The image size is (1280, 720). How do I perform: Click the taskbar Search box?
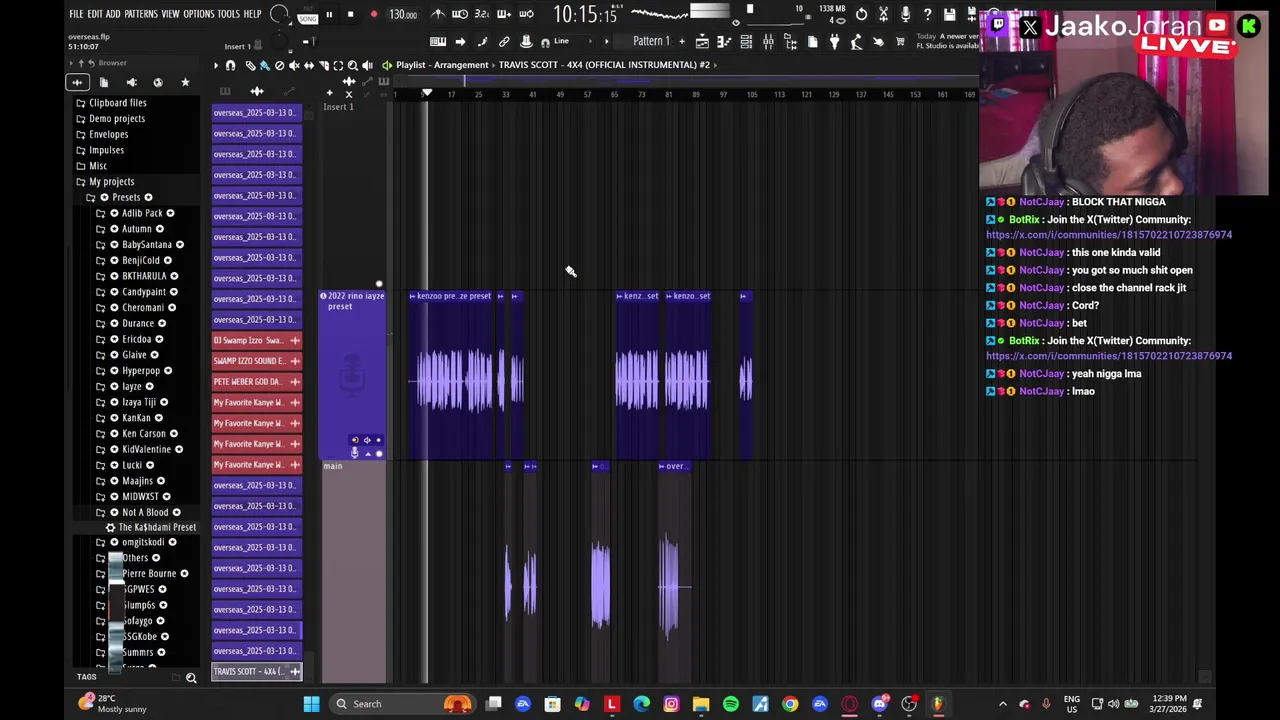[400, 704]
